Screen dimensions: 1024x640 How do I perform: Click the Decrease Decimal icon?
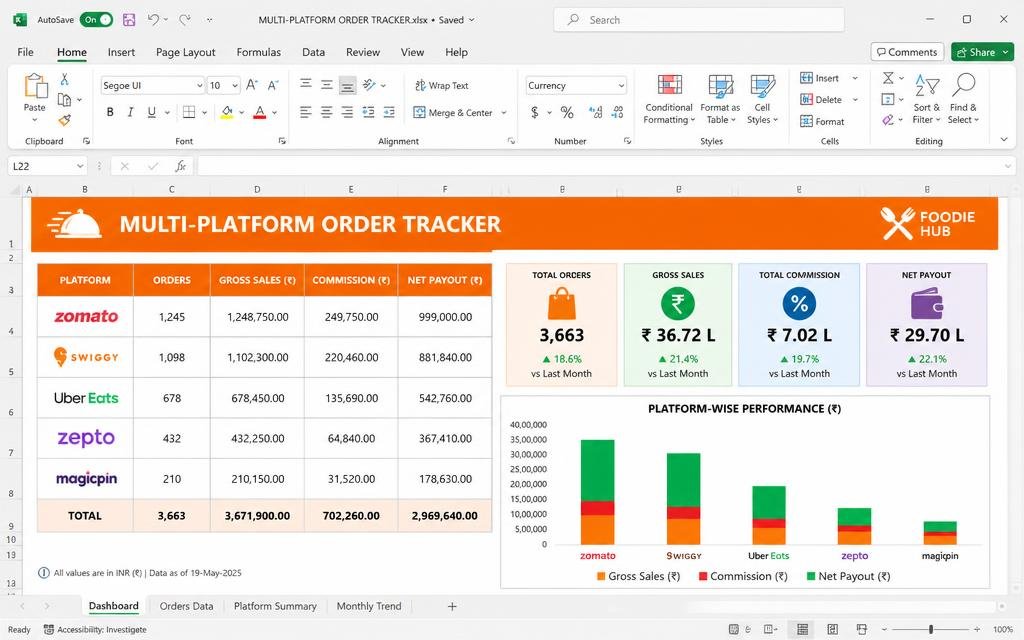[617, 112]
